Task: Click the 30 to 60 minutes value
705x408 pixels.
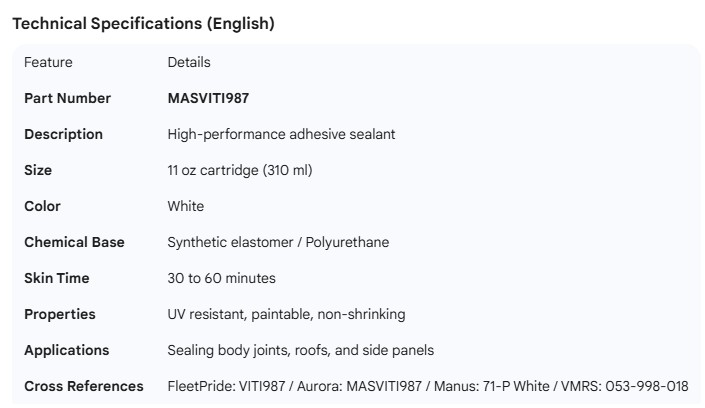Action: 221,278
